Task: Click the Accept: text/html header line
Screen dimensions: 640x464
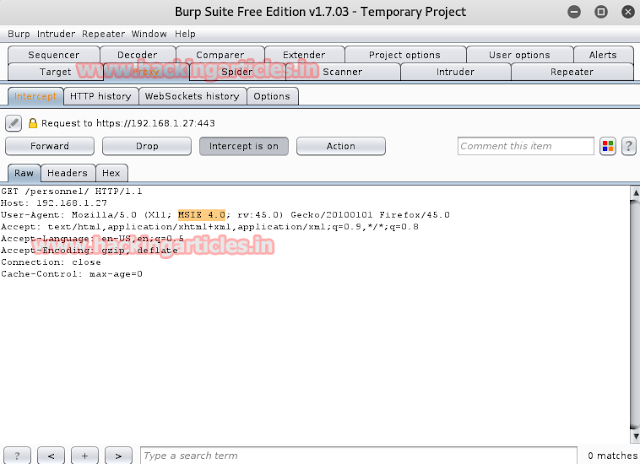Action: (x=210, y=227)
